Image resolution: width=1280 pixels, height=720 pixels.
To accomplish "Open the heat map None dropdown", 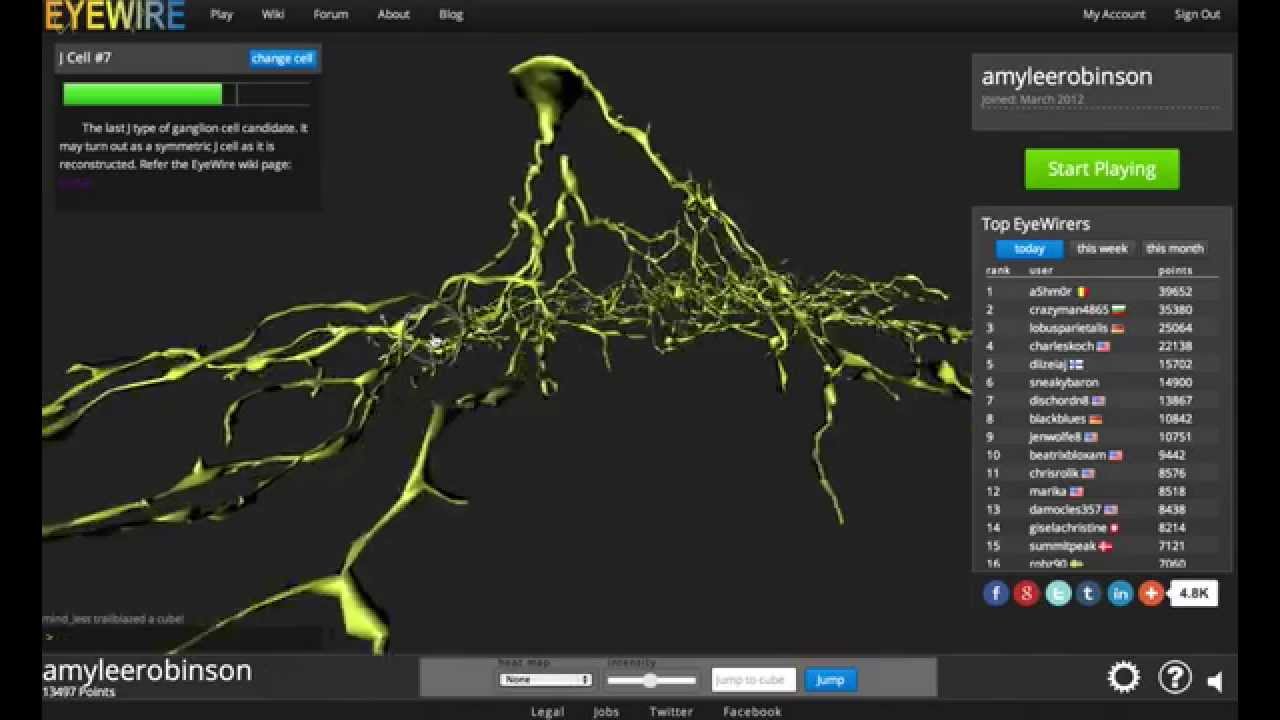I will coord(546,680).
